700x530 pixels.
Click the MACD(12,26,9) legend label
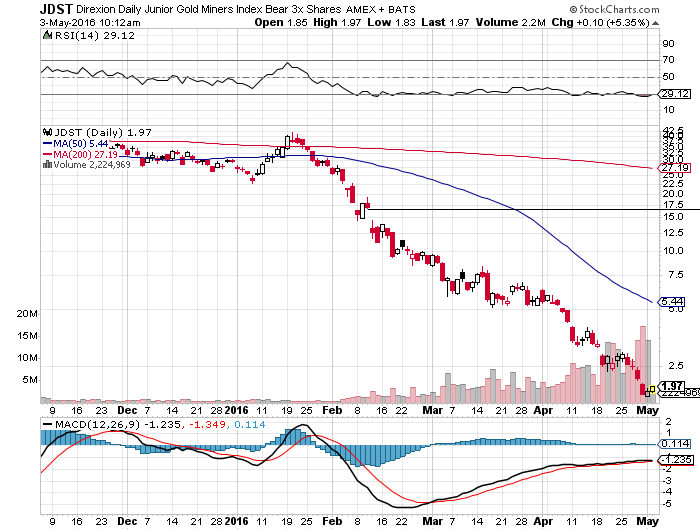(x=97, y=424)
